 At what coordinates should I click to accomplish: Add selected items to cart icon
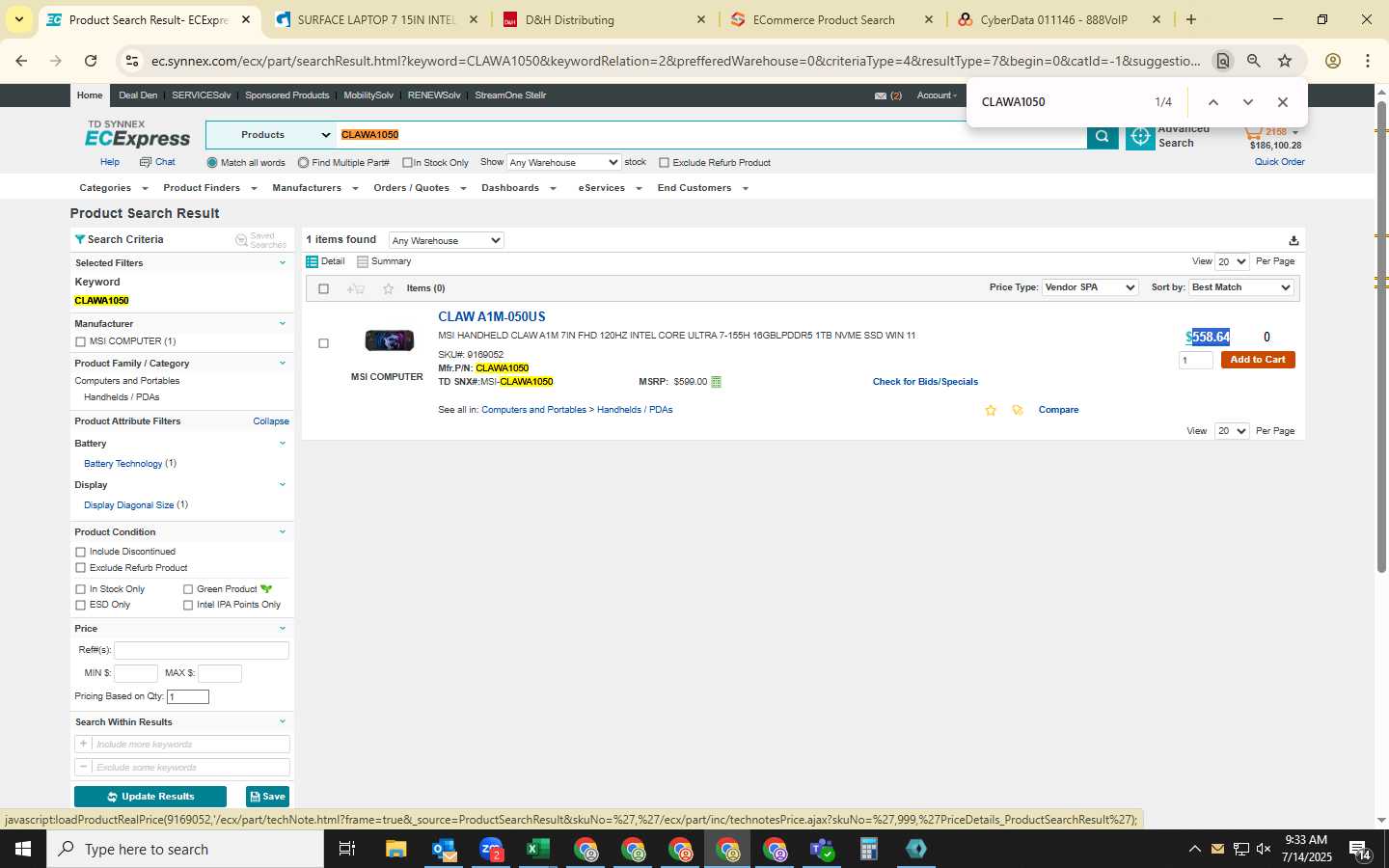[x=356, y=288]
